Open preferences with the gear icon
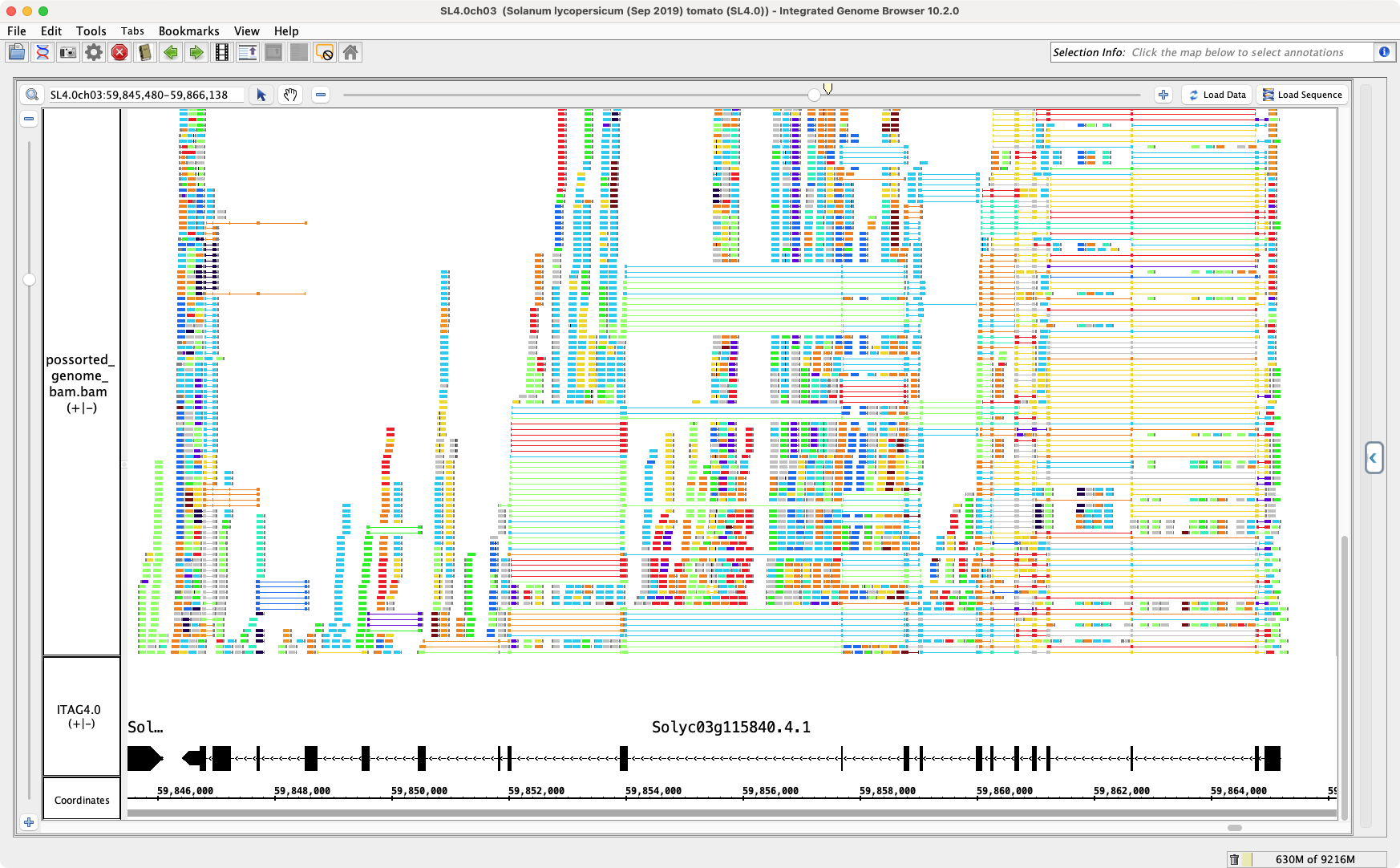 click(x=94, y=53)
